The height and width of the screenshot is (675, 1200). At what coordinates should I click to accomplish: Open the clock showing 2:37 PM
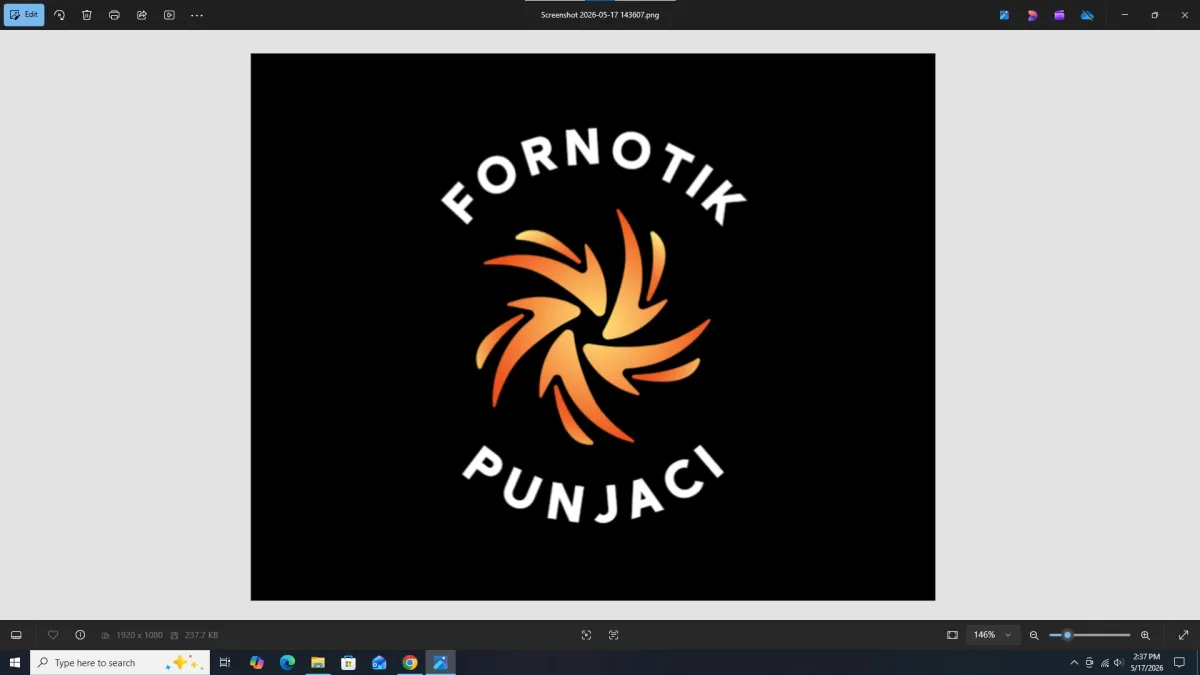[x=1146, y=662]
